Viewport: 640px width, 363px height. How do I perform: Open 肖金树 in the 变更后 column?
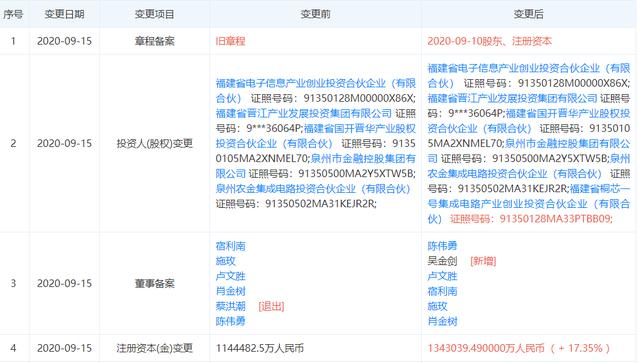pos(442,321)
